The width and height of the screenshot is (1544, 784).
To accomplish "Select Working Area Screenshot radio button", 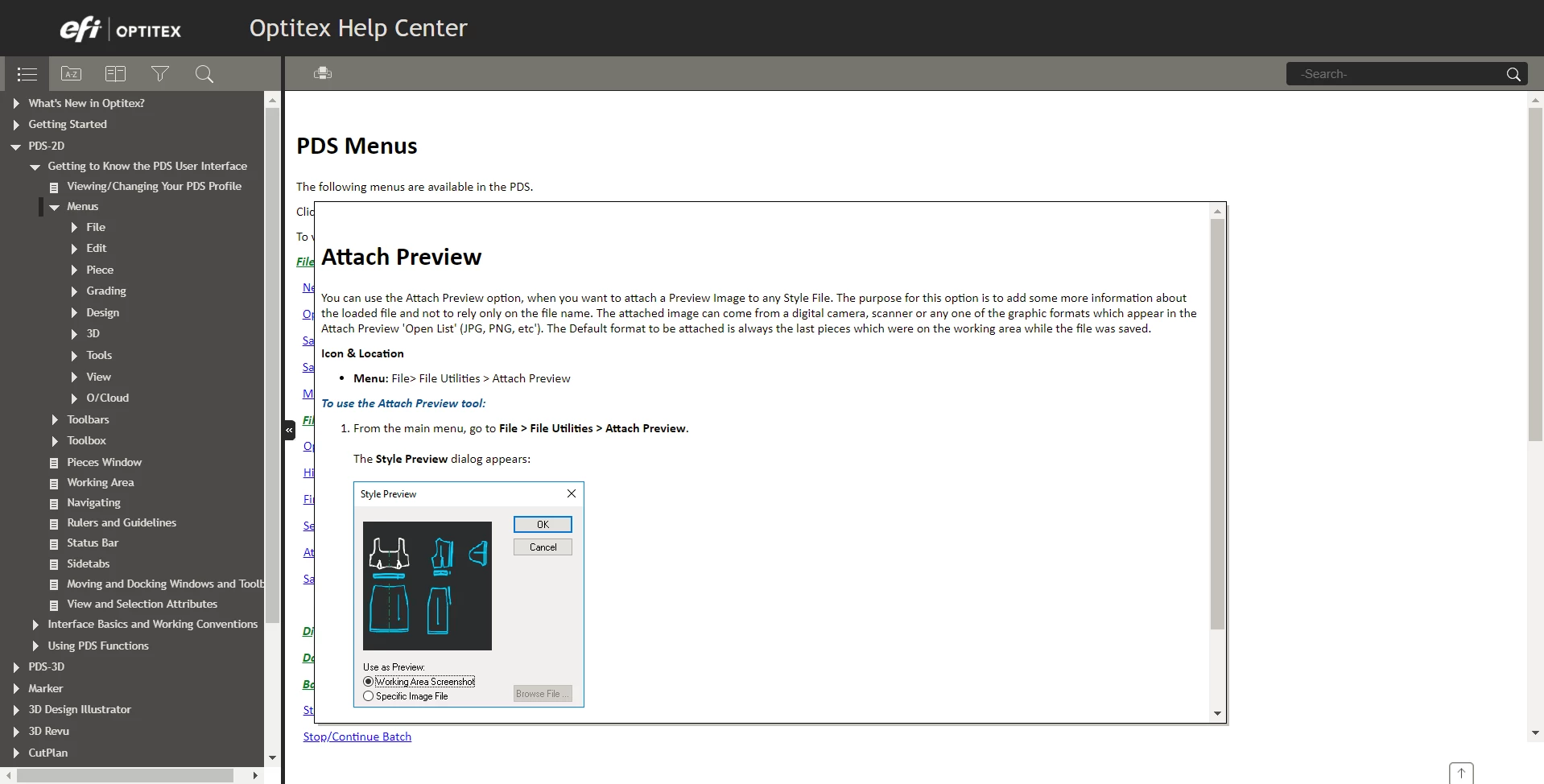I will [x=369, y=682].
